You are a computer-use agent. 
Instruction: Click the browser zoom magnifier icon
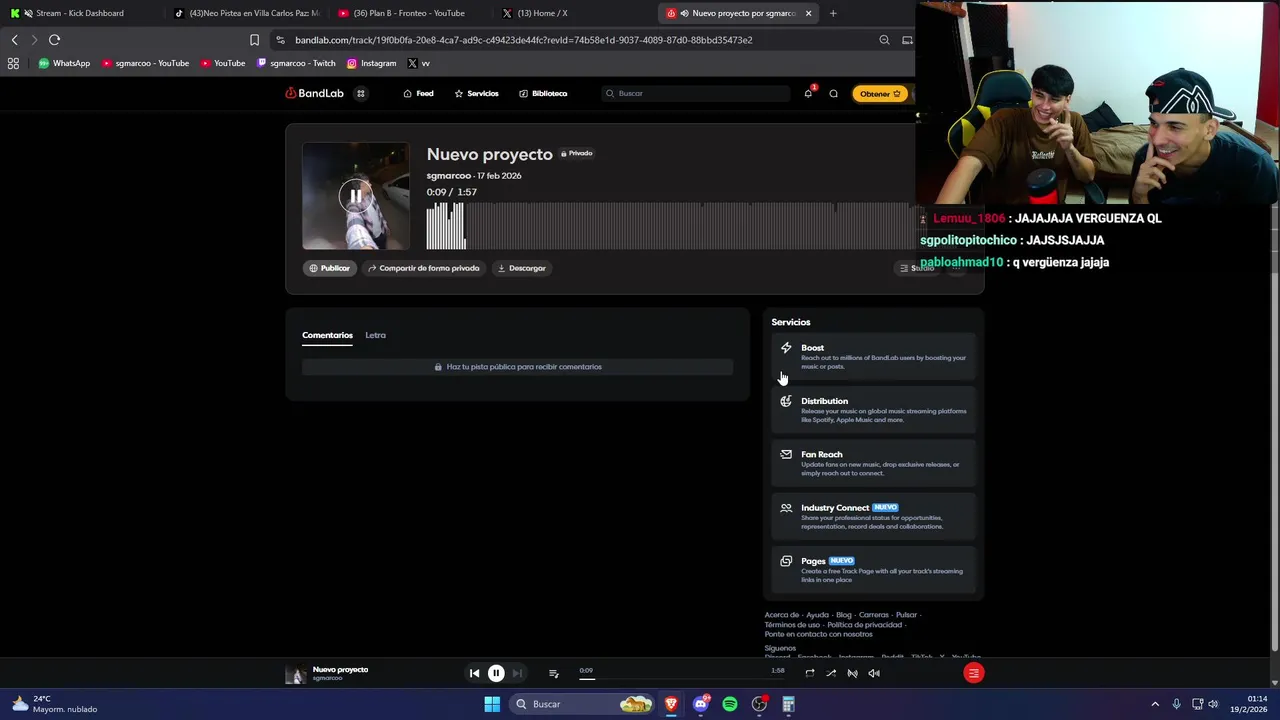[884, 40]
